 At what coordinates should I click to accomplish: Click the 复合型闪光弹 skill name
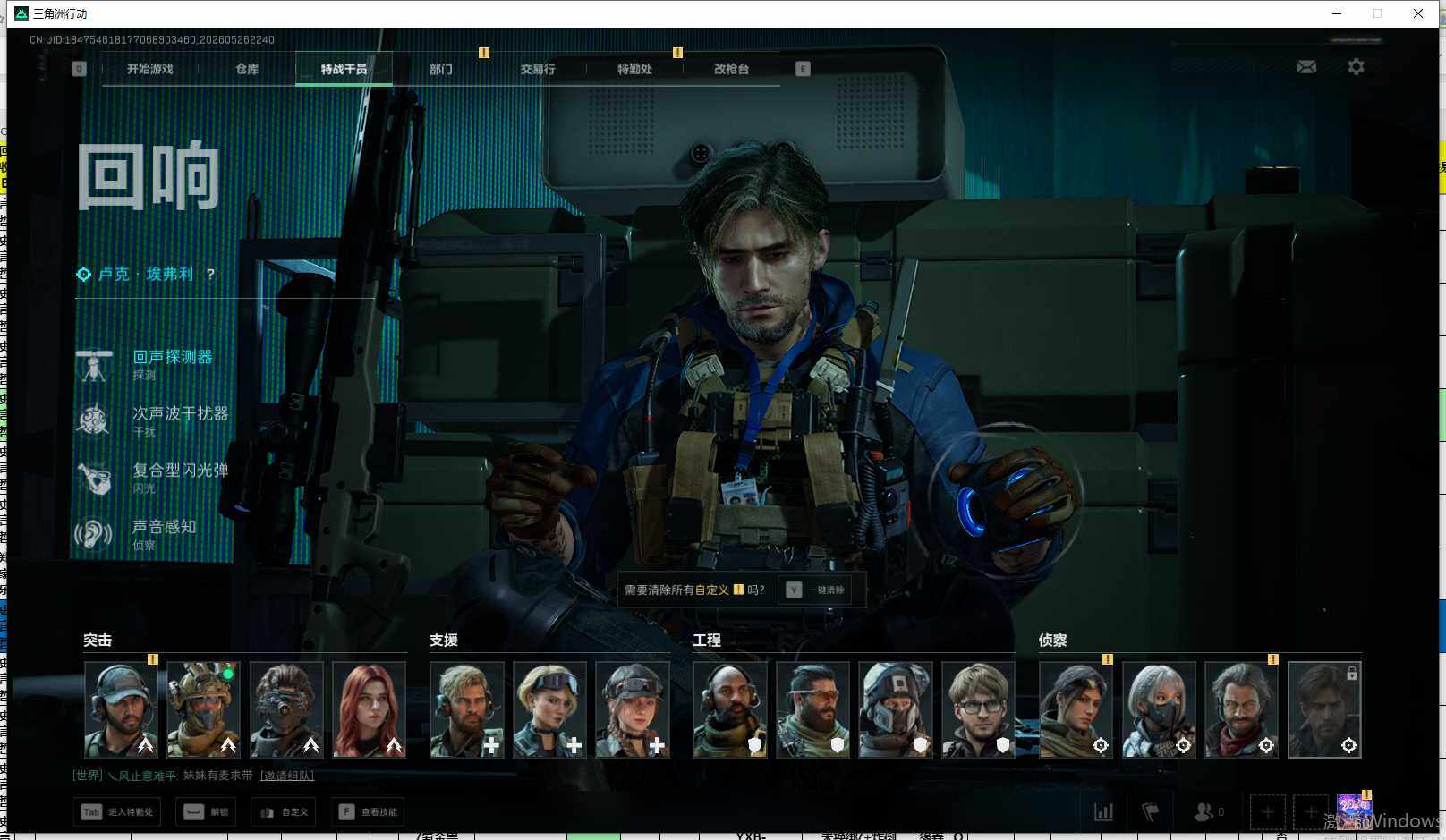pos(181,471)
